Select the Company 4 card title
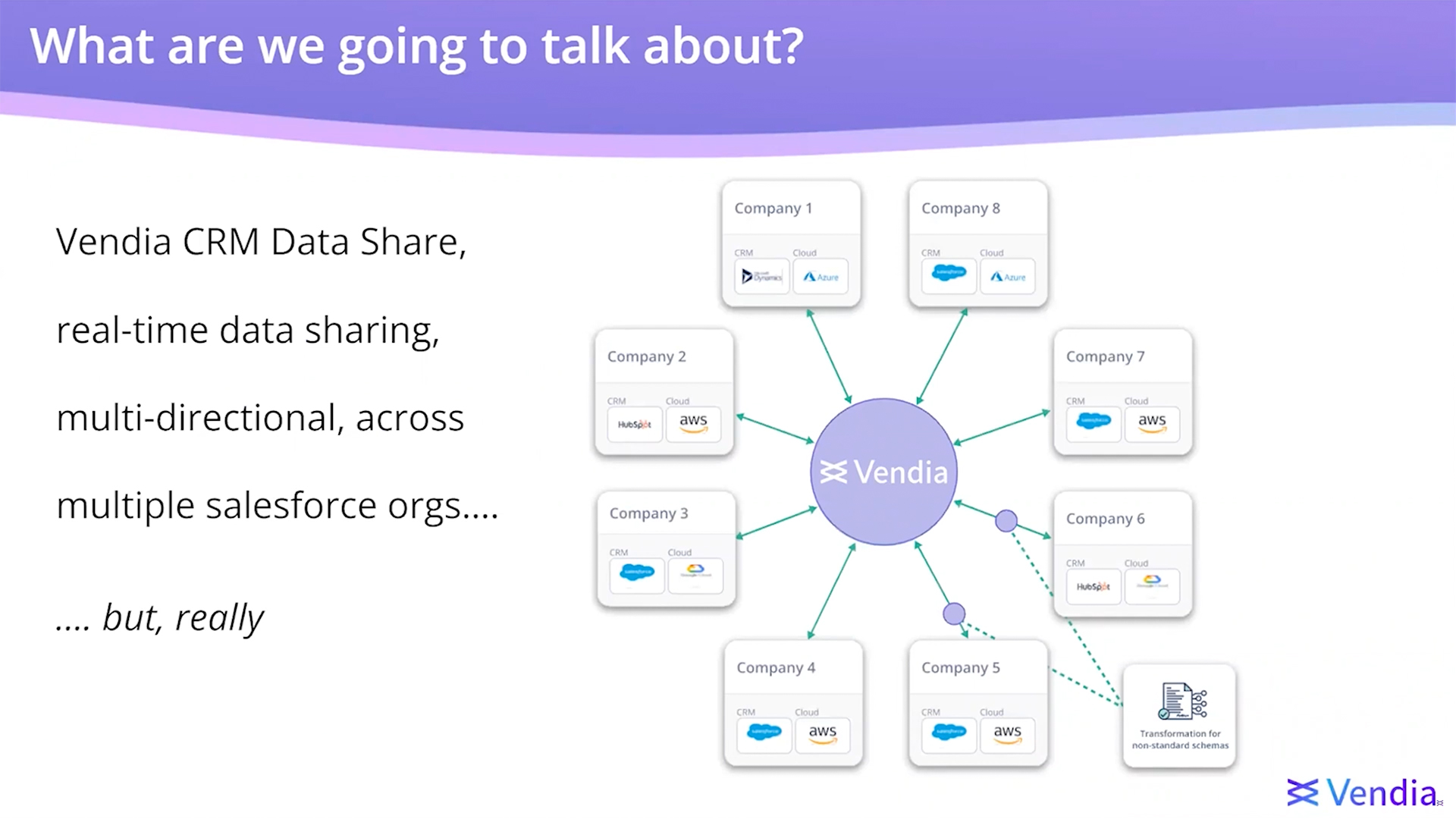Screen dimensions: 1456x819 (776, 668)
